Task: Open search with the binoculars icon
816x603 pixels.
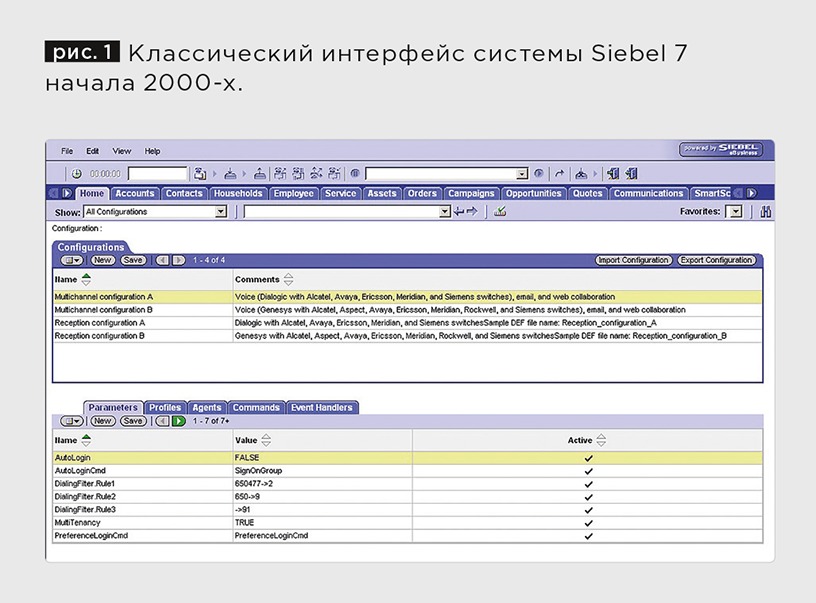Action: pos(766,211)
